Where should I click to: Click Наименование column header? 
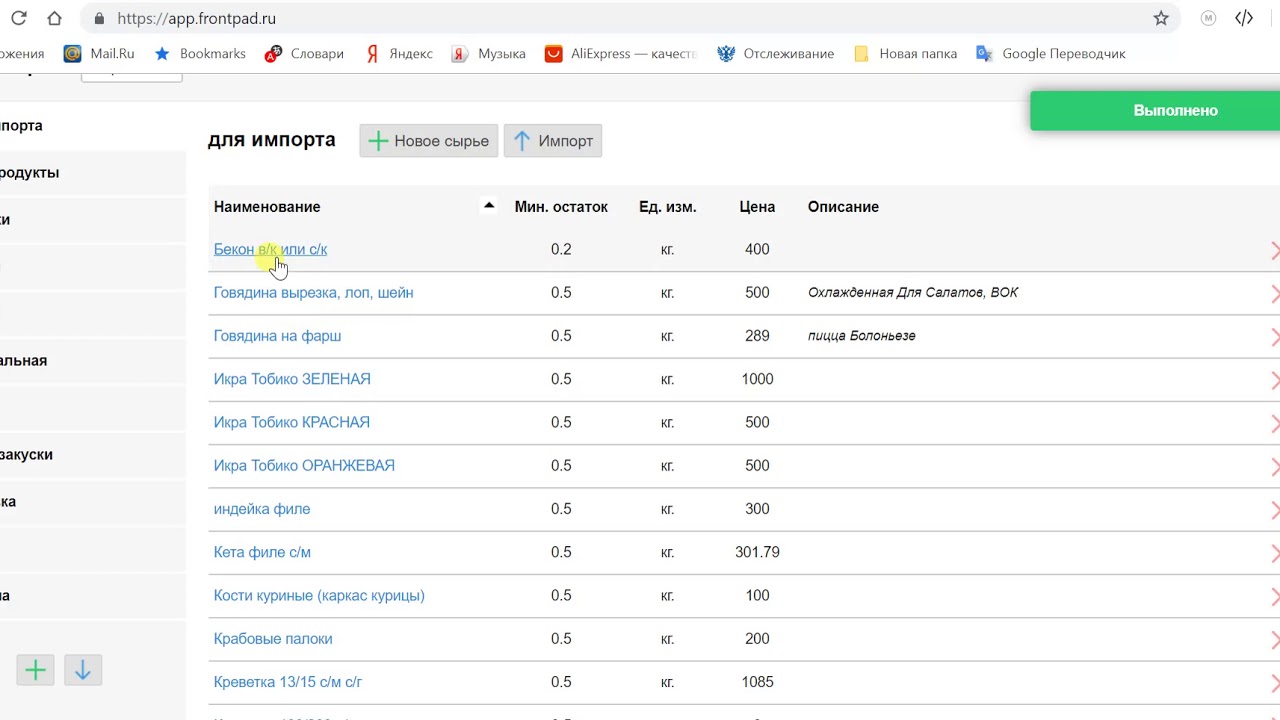pyautogui.click(x=267, y=207)
